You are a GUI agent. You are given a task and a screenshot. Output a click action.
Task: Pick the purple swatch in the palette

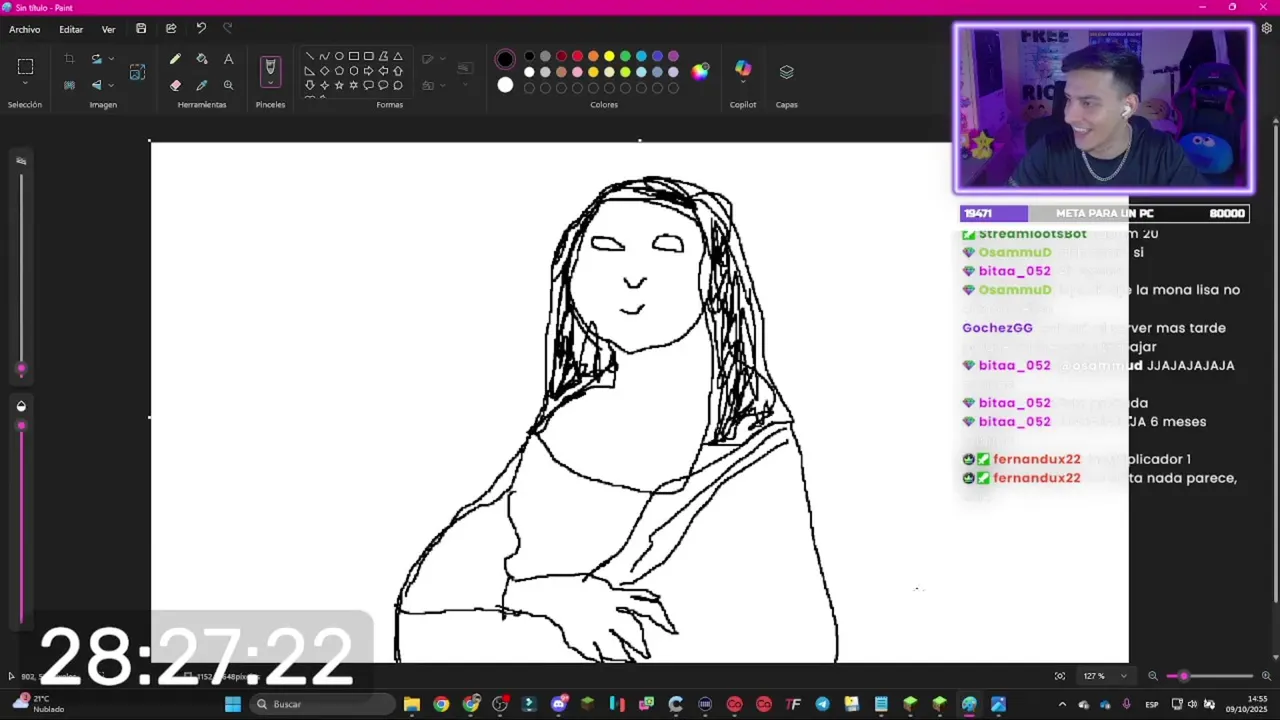point(673,56)
